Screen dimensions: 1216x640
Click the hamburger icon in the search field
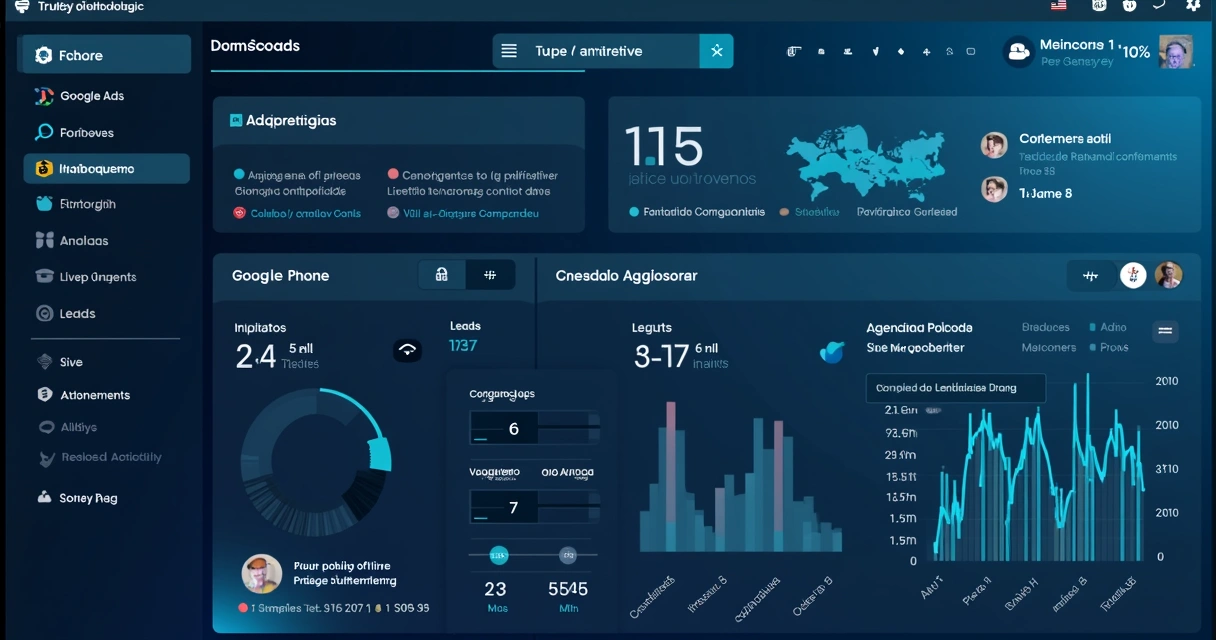pyautogui.click(x=509, y=51)
